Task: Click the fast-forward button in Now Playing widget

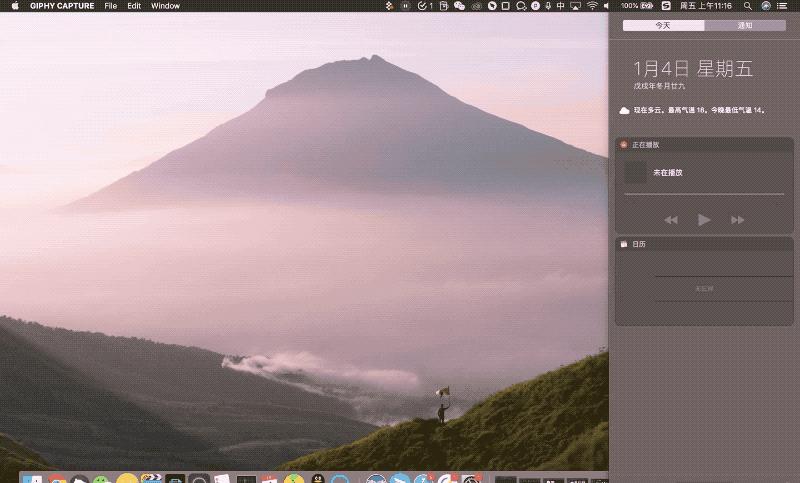Action: tap(738, 220)
